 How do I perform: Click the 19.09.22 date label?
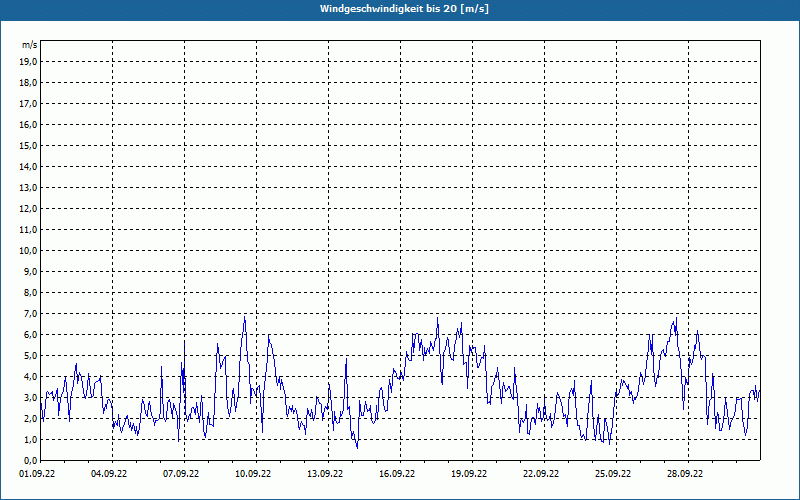pyautogui.click(x=469, y=474)
